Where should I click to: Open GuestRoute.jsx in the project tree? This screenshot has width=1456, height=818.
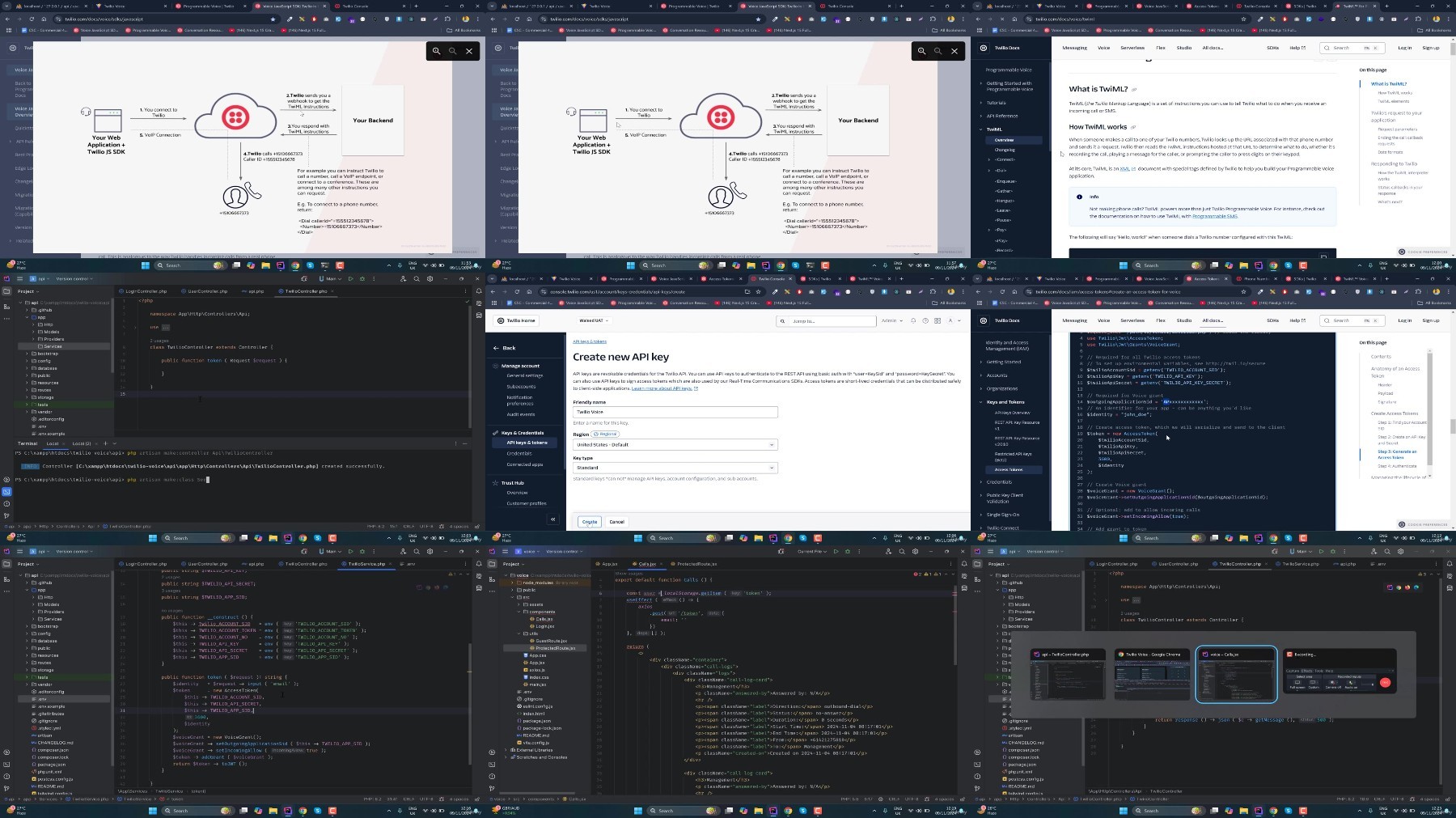coord(551,641)
